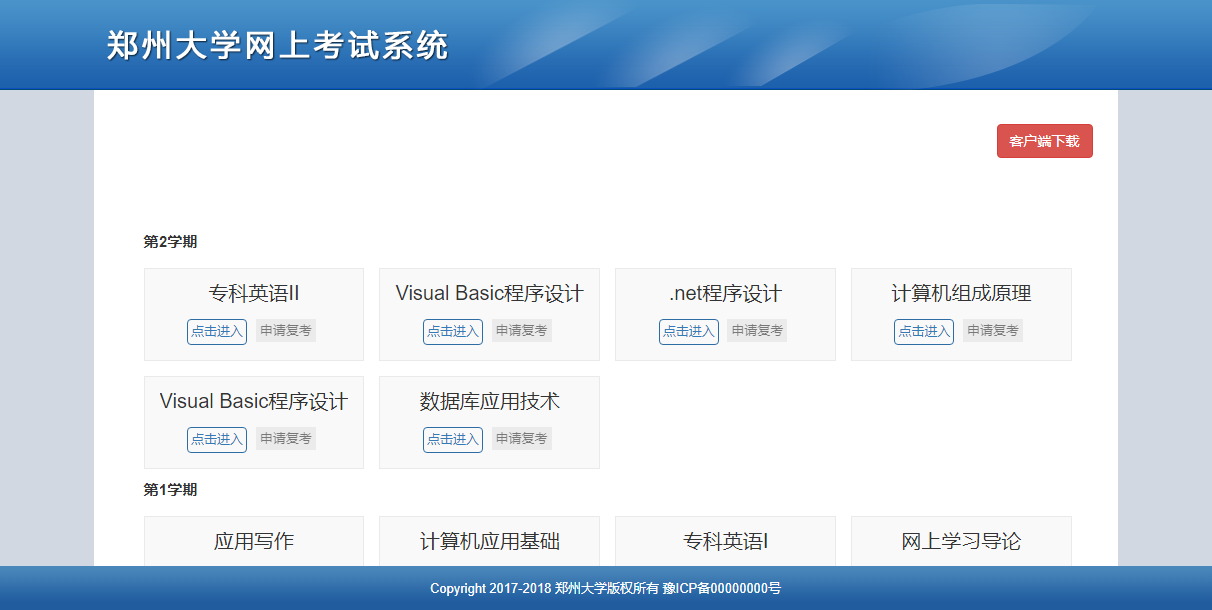
Task: Click the 应用写作 course title
Action: [254, 542]
